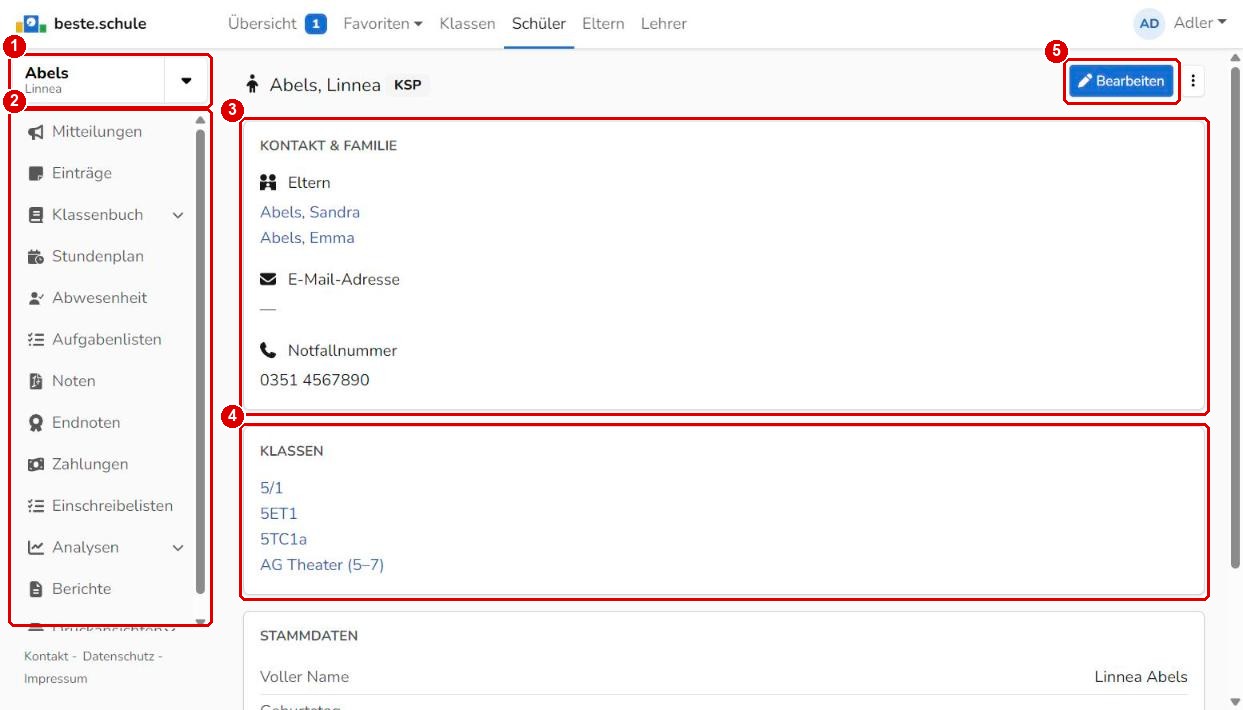Click the Impressum footer link
This screenshot has height=710, width=1243.
point(55,679)
